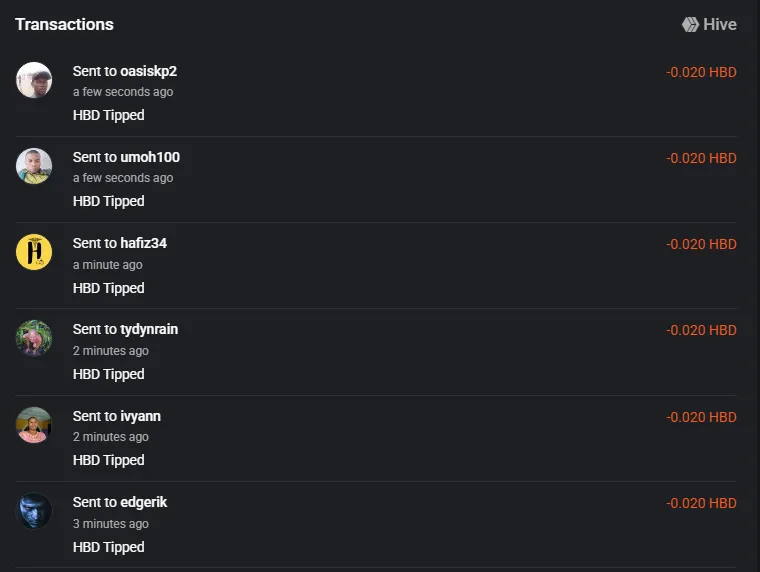Click 'HBD Tipped' memo under ivyann
This screenshot has width=760, height=572.
pyautogui.click(x=109, y=460)
